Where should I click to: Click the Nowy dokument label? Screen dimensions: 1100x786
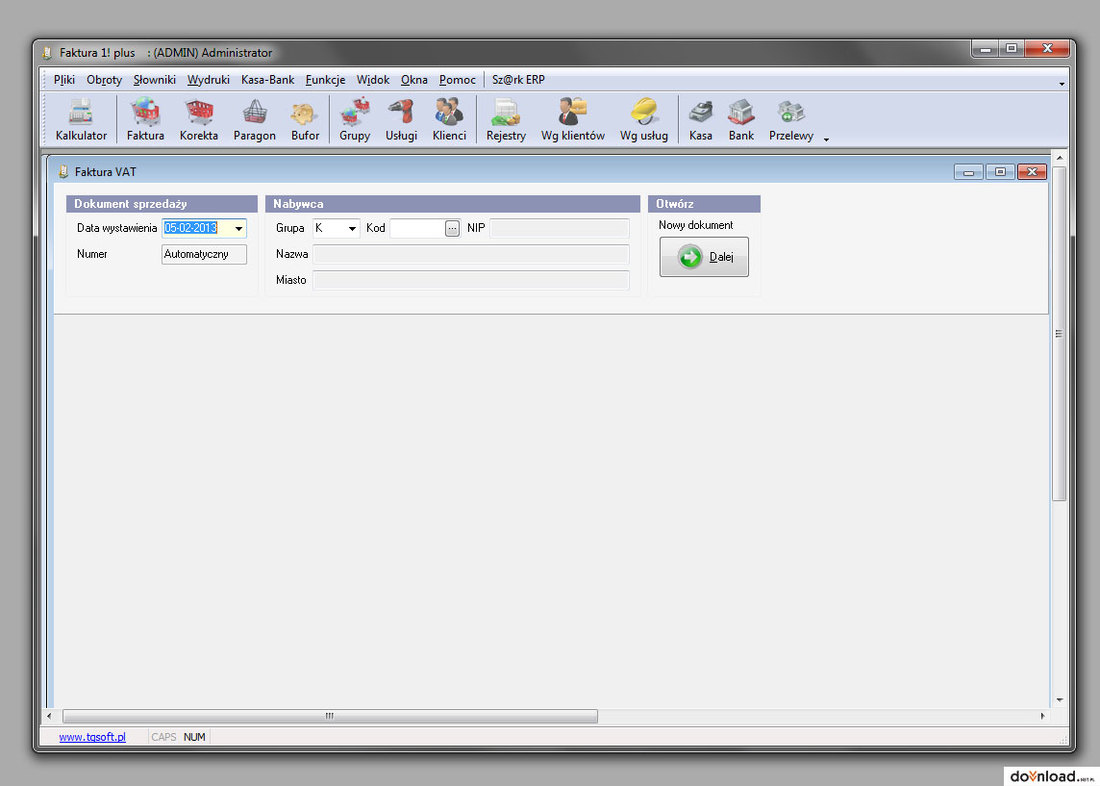point(696,225)
